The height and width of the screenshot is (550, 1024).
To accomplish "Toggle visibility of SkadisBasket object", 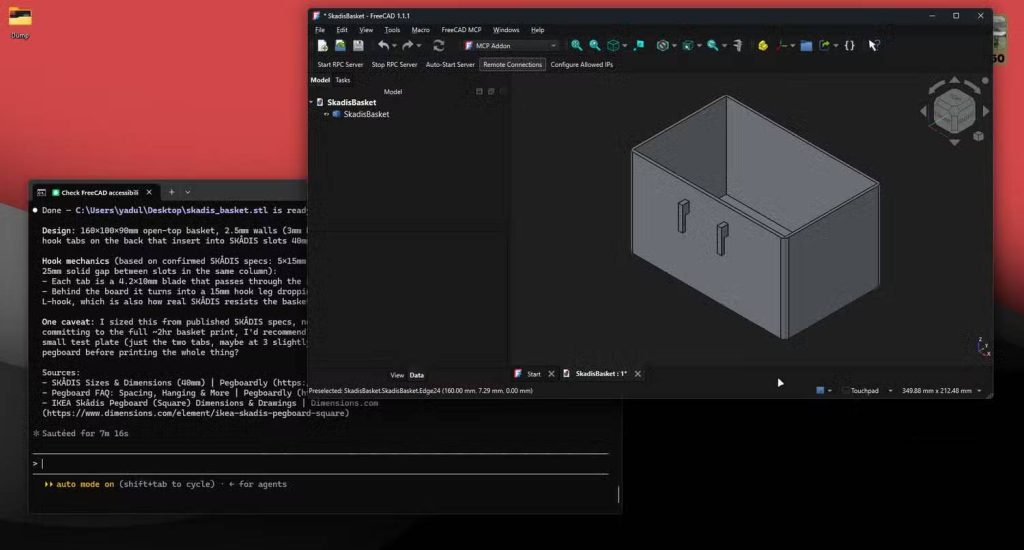I will pyautogui.click(x=327, y=114).
